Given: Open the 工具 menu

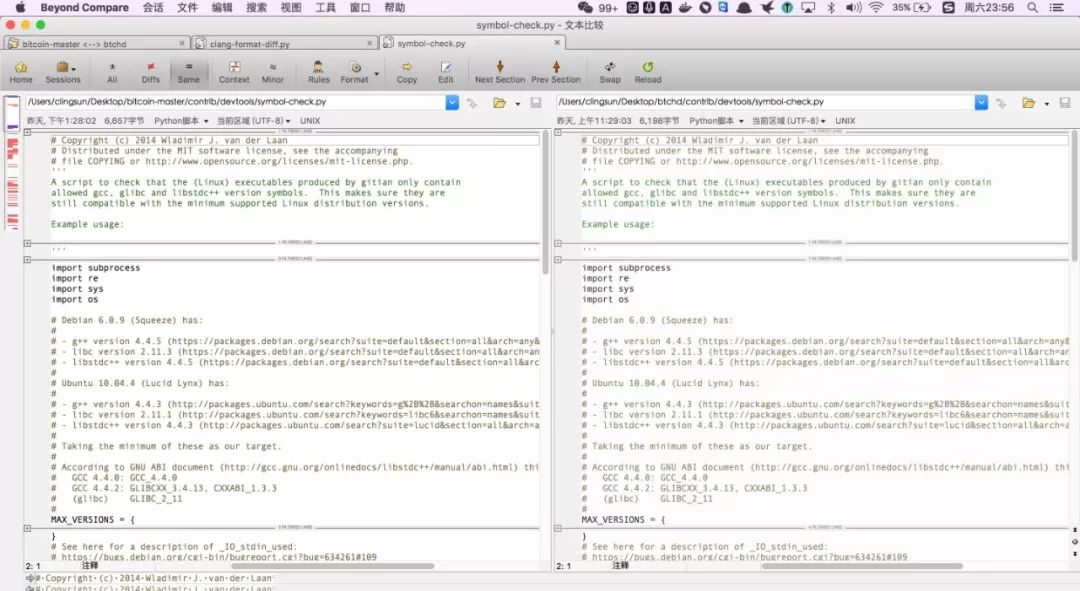Looking at the screenshot, I should pyautogui.click(x=325, y=8).
